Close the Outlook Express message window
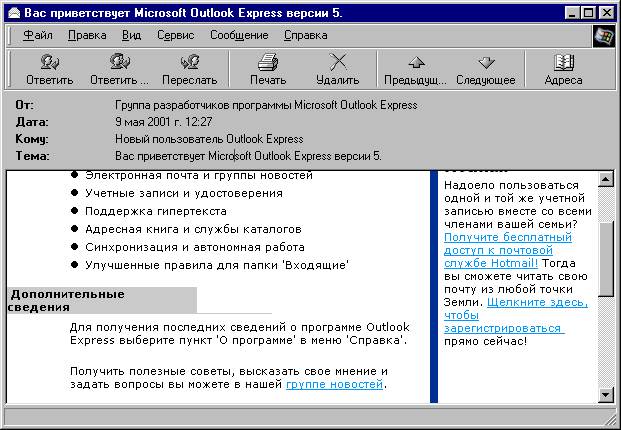The height and width of the screenshot is (430, 621). [607, 13]
